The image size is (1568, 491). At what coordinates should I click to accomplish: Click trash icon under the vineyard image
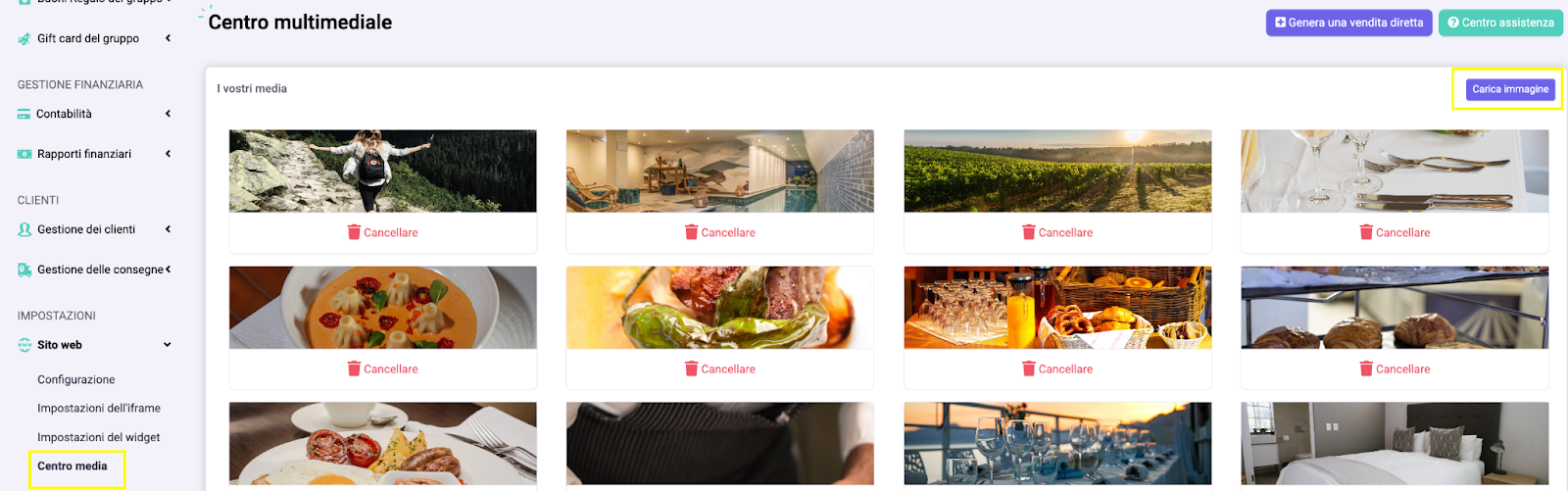tap(1028, 232)
